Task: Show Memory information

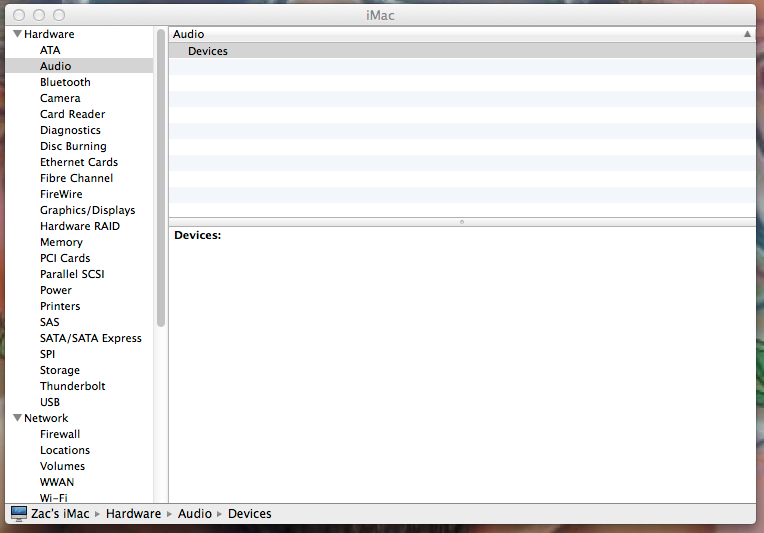Action: [61, 242]
